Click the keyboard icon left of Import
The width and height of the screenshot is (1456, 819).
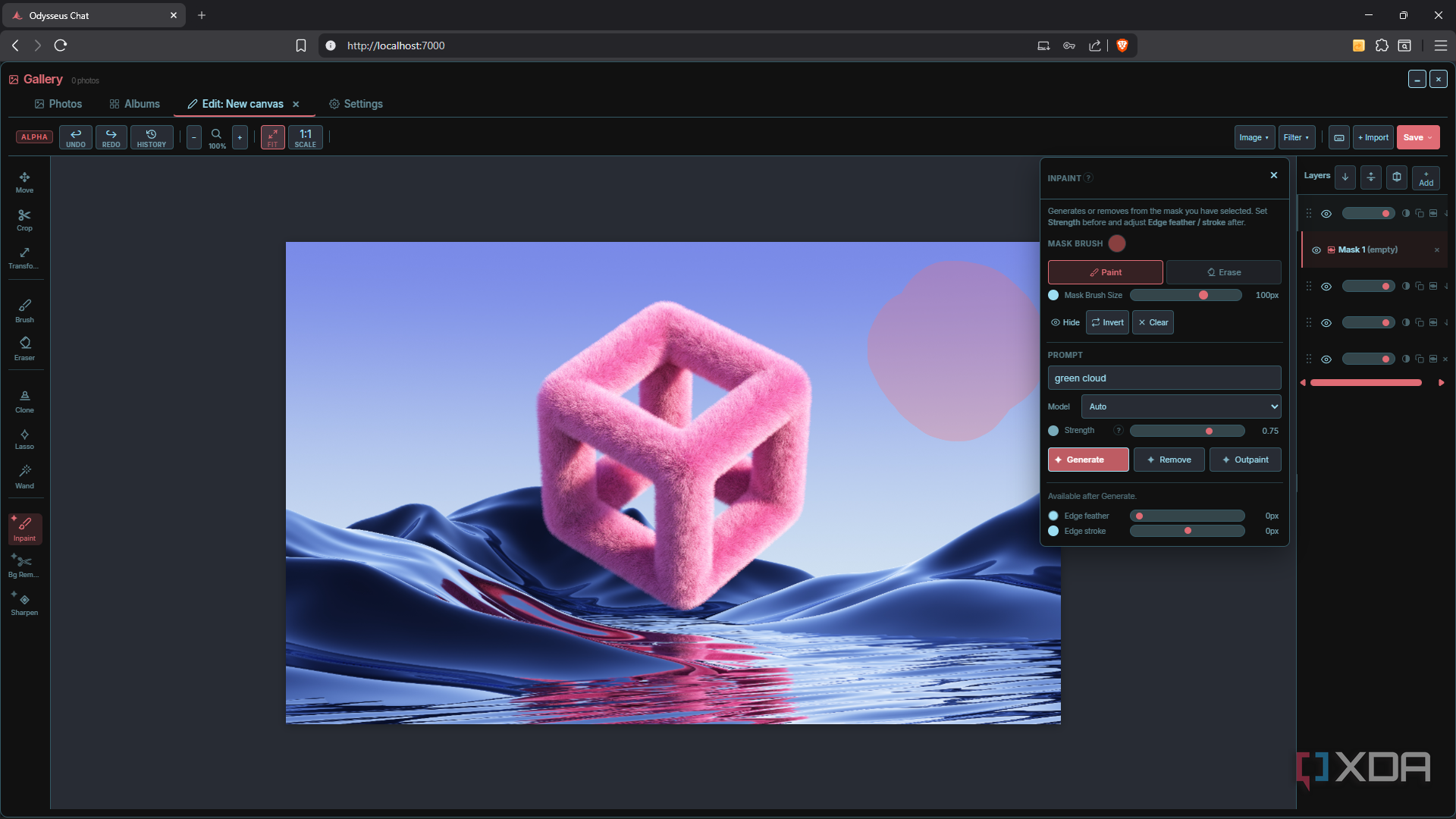1339,137
